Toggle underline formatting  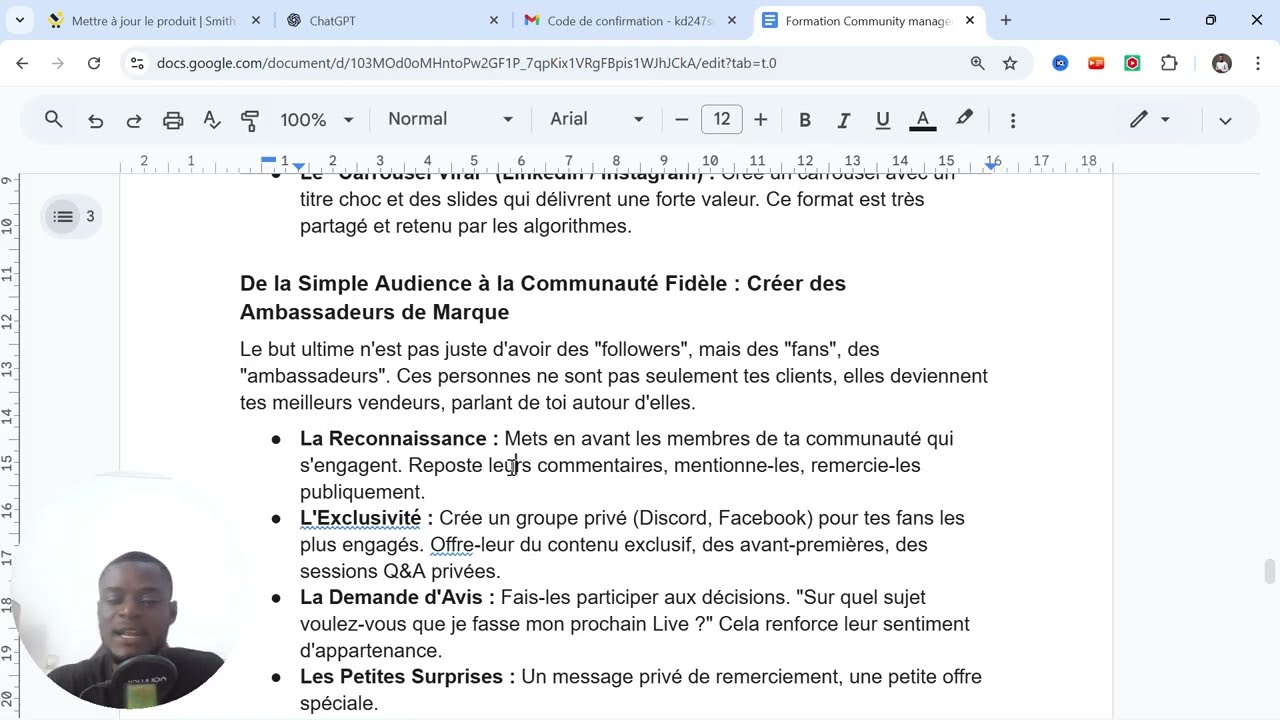(882, 120)
